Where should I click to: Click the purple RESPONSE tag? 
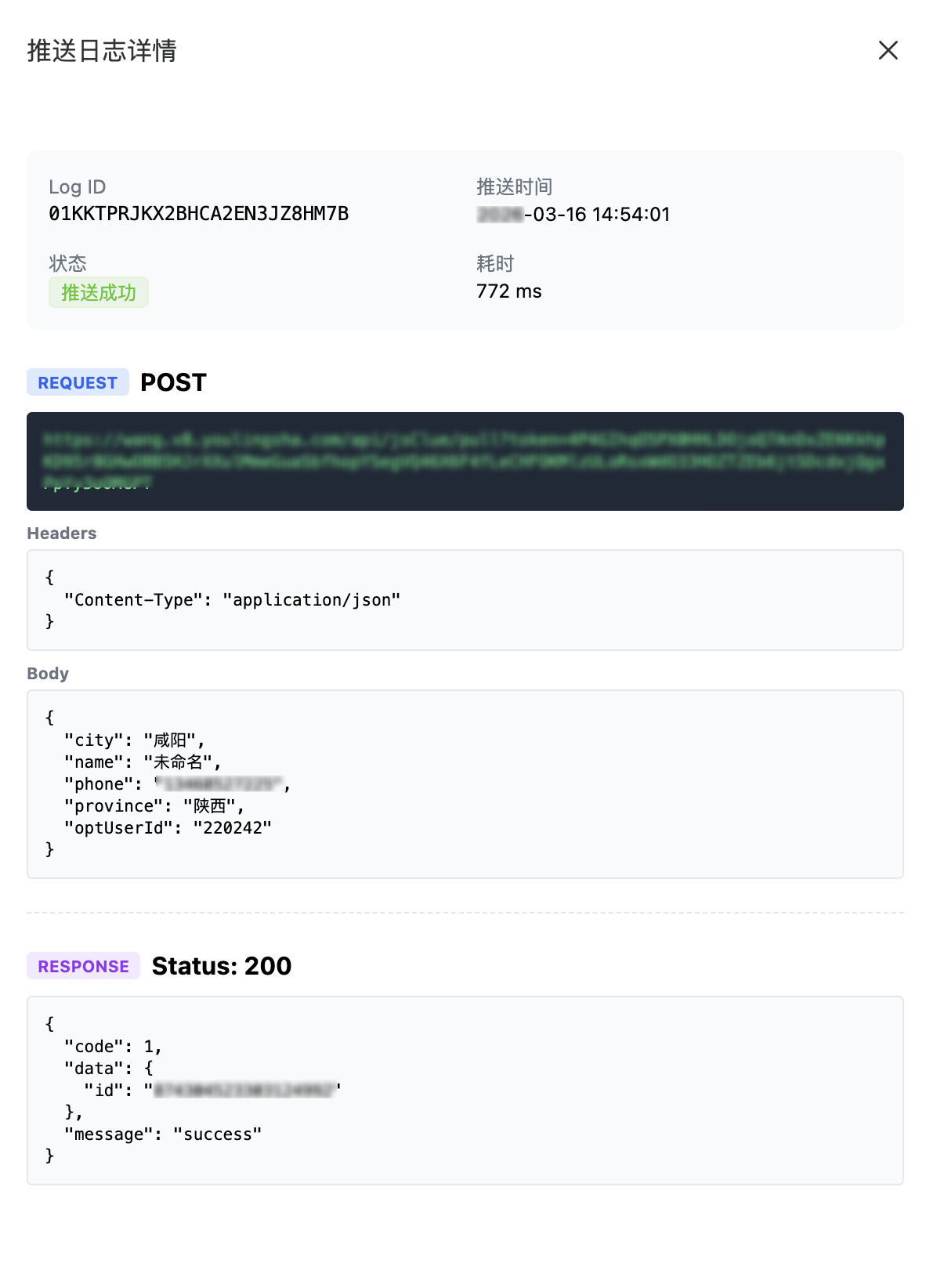[83, 967]
